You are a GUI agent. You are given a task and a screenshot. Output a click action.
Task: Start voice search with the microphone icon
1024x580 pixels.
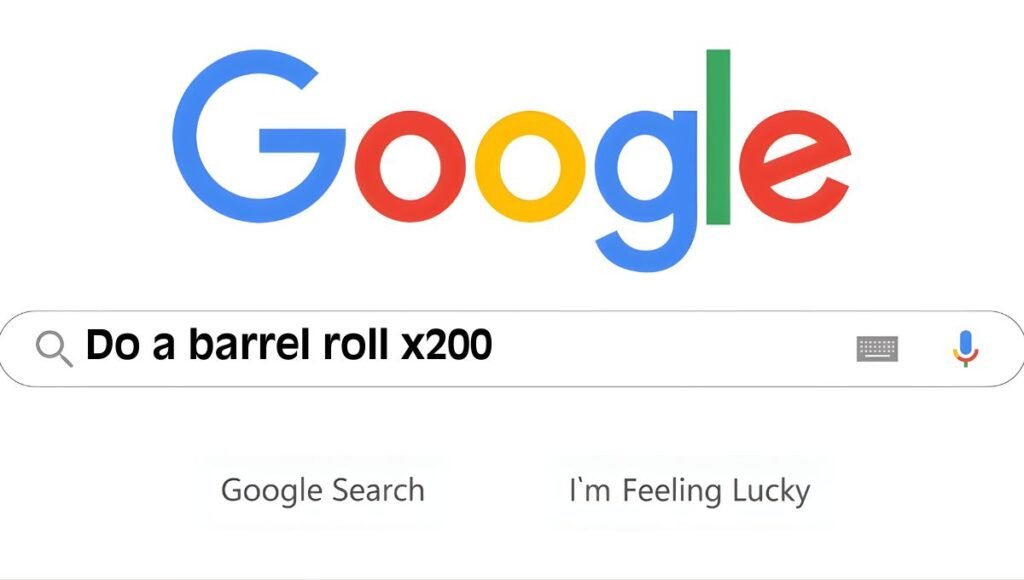pyautogui.click(x=966, y=349)
